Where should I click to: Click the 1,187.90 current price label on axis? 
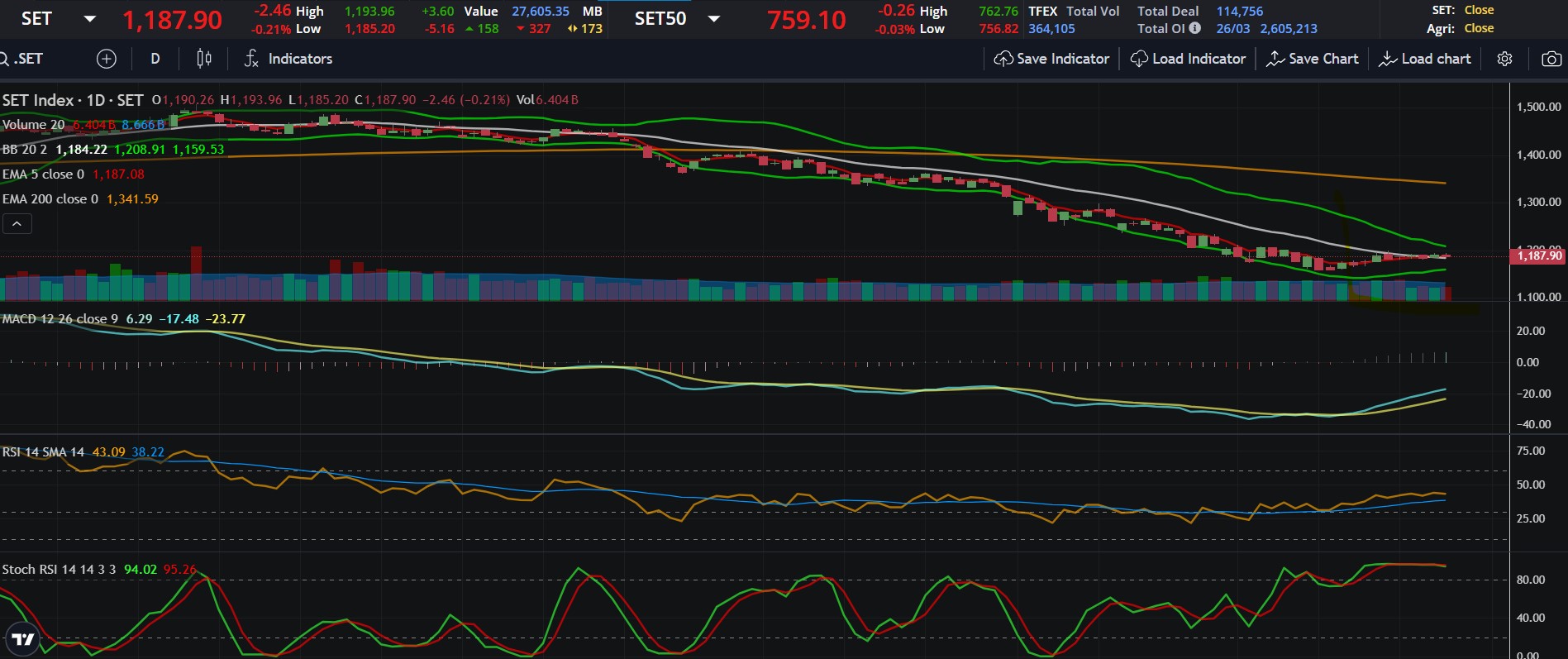click(1538, 256)
